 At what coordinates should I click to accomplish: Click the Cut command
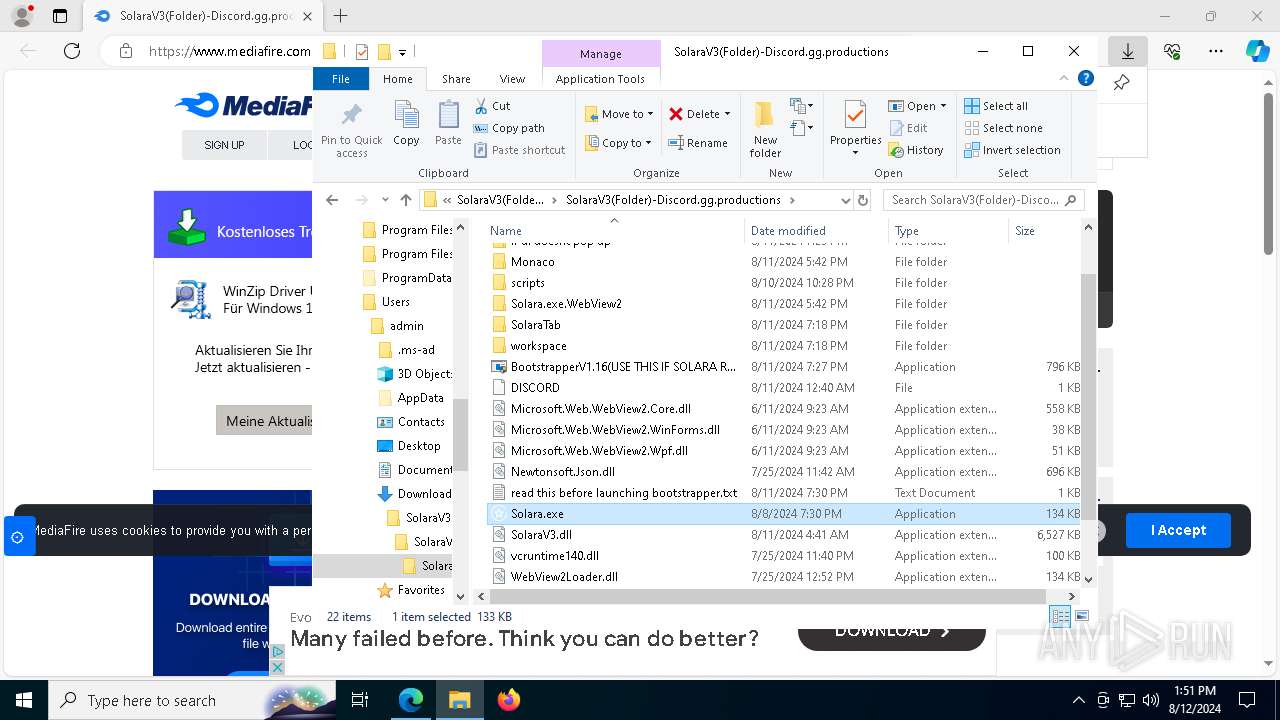pyautogui.click(x=492, y=106)
